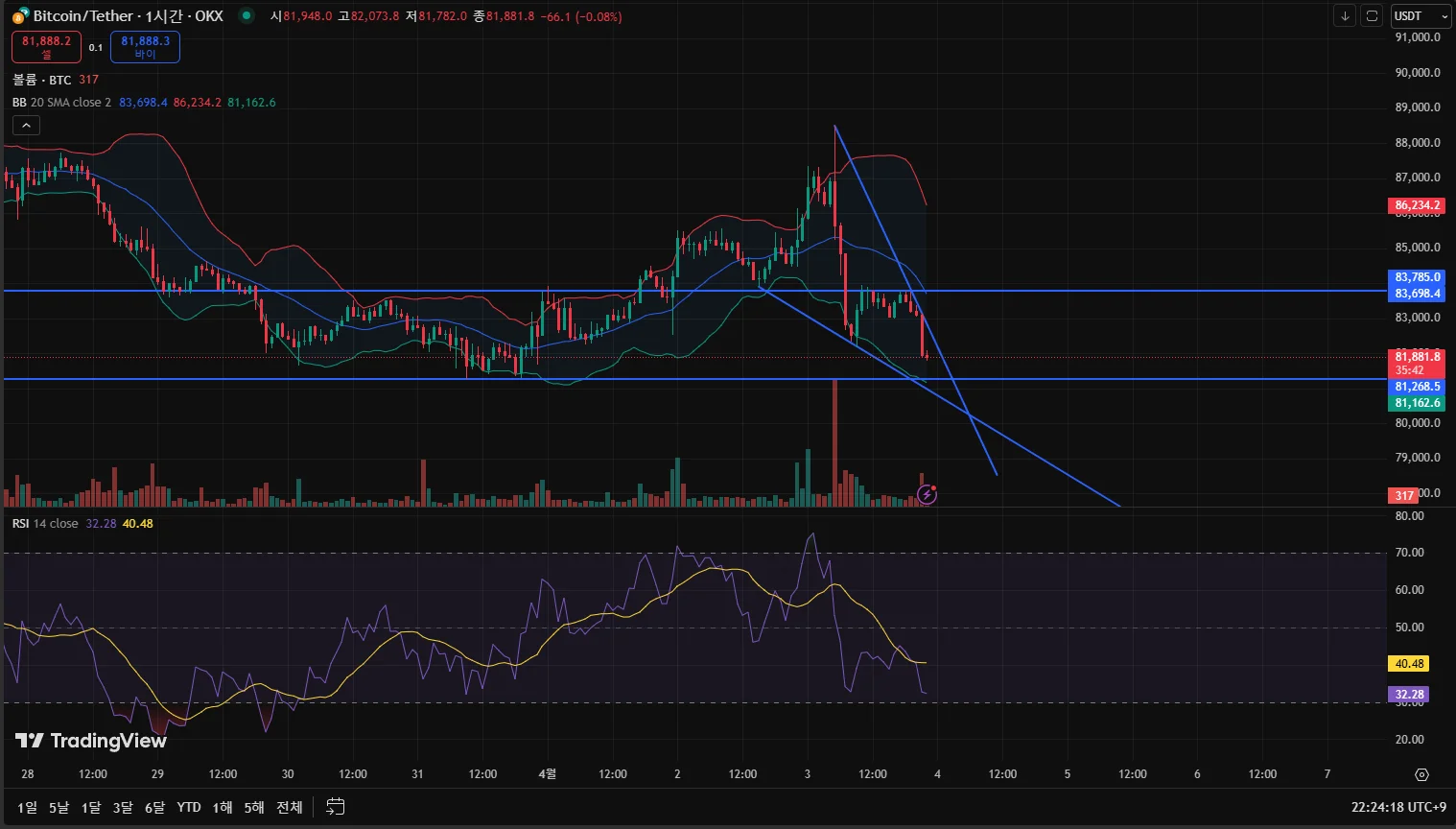The height and width of the screenshot is (829, 1456).
Task: Open the go-to-date calendar icon
Action: point(335,807)
